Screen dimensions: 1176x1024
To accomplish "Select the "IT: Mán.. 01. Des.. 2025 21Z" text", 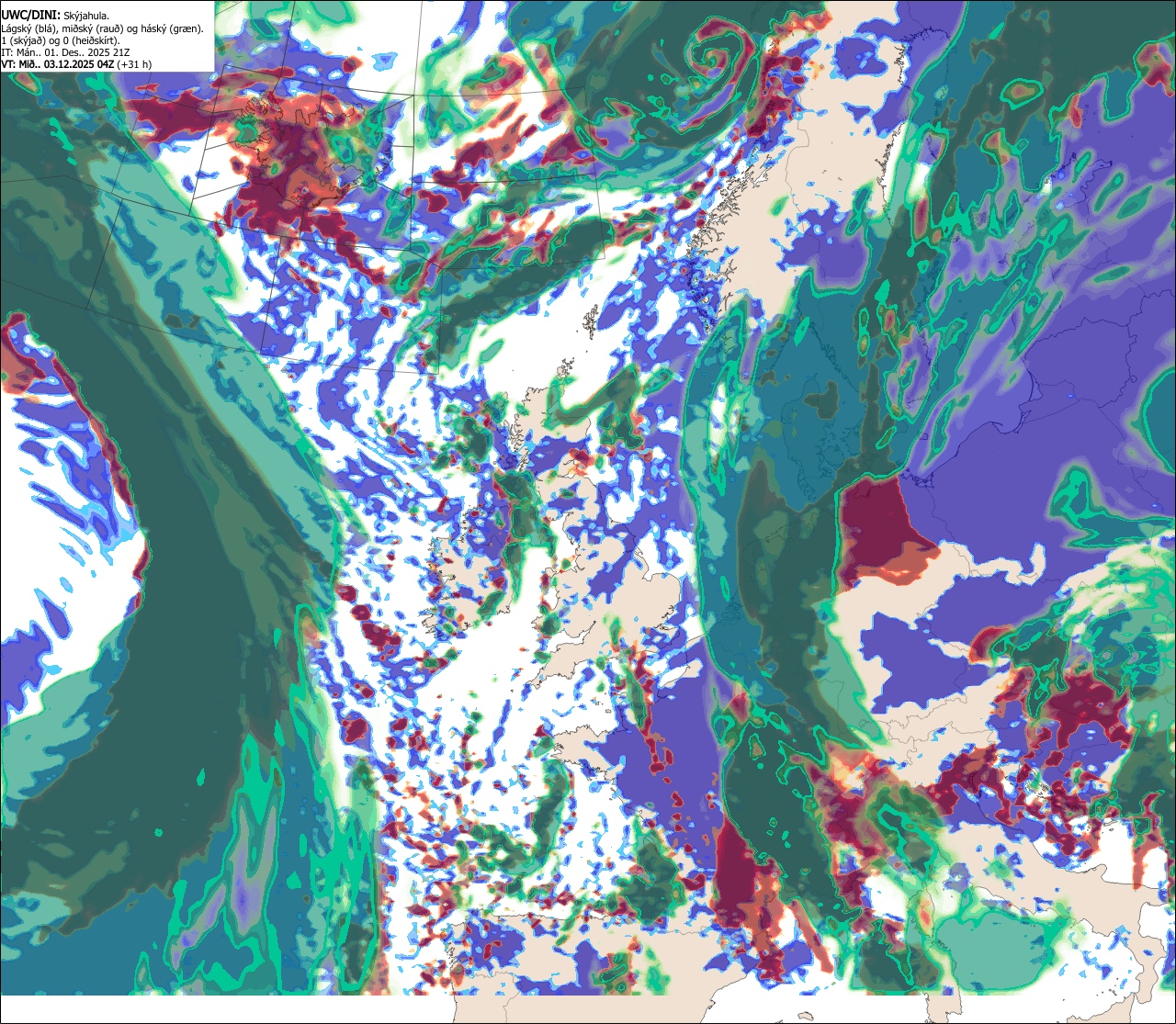I will coord(66,52).
